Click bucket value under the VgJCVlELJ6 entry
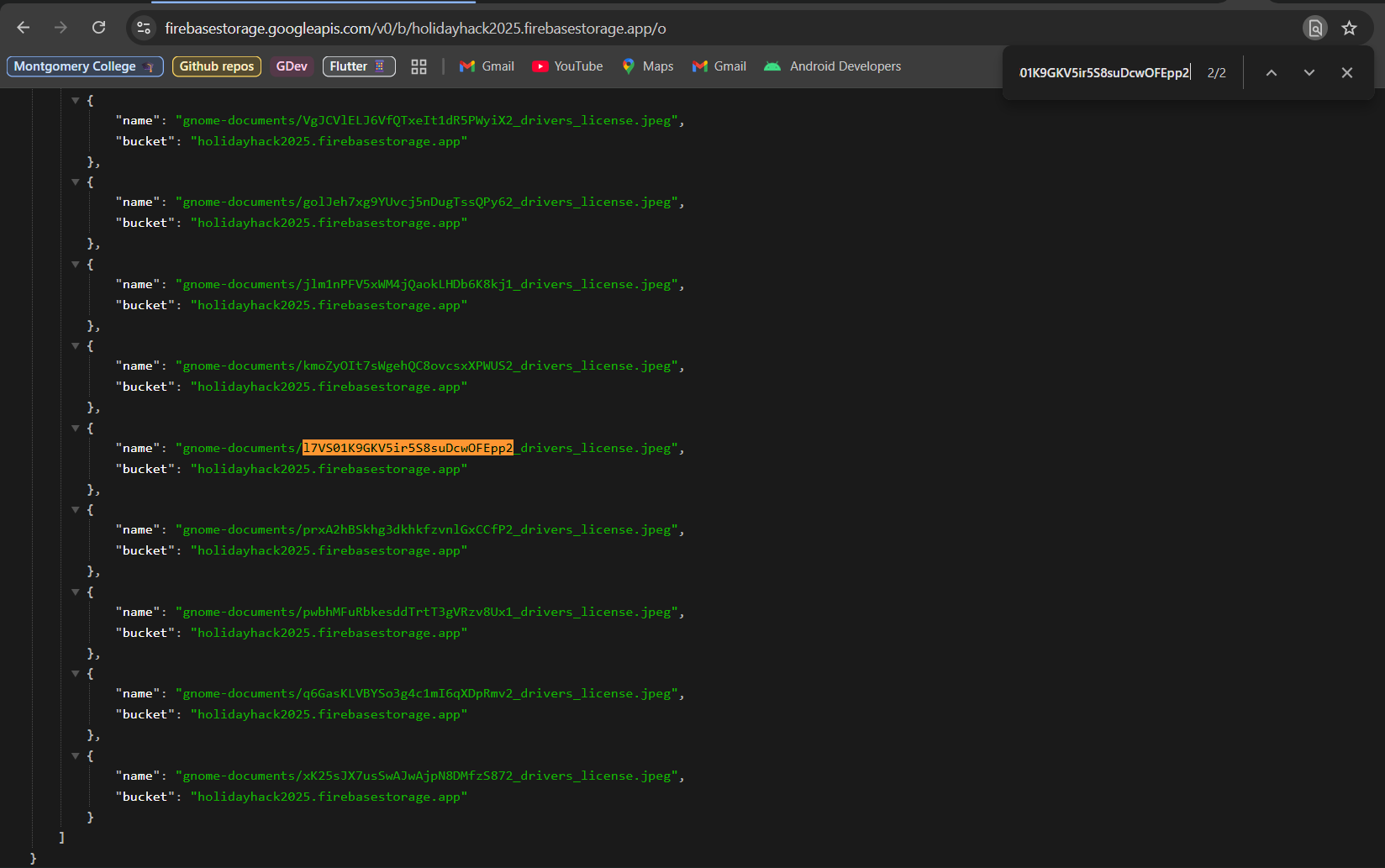 pyautogui.click(x=329, y=141)
